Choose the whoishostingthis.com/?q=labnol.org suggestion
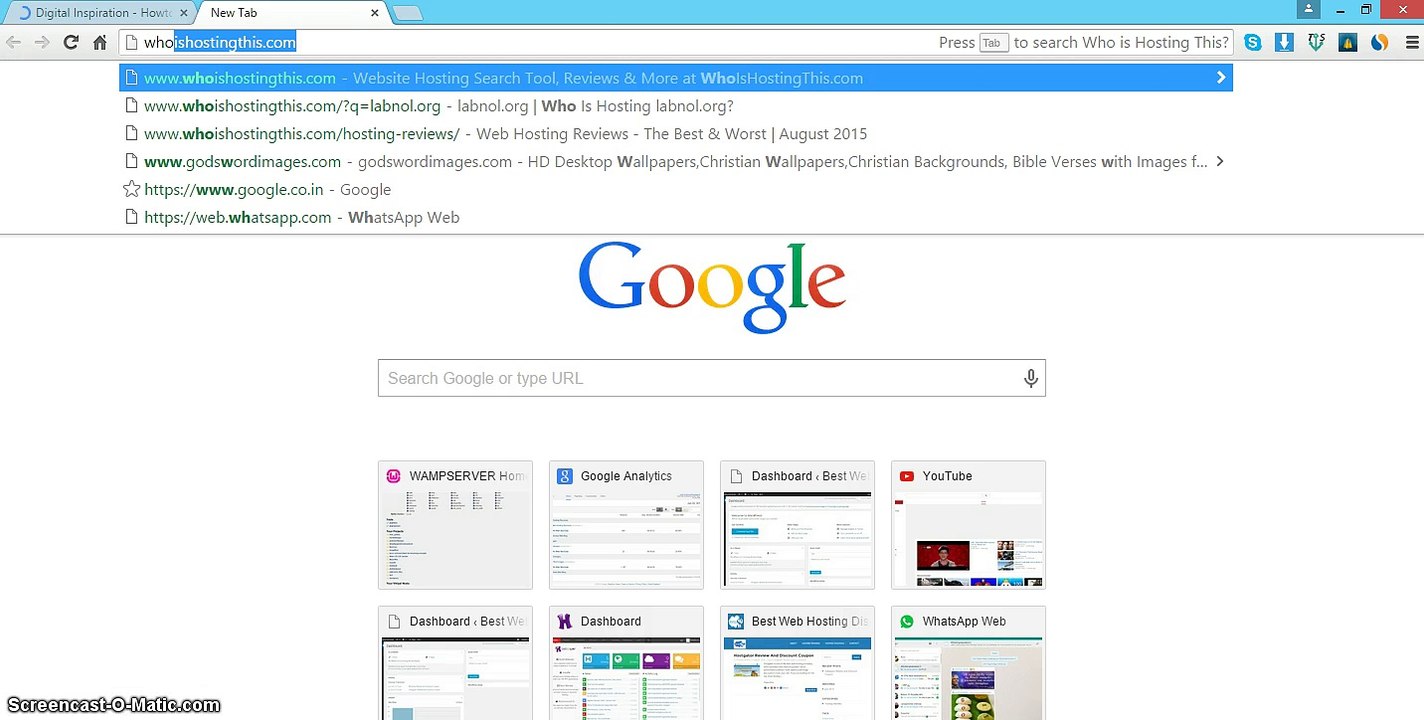This screenshot has width=1424, height=720. [x=676, y=106]
